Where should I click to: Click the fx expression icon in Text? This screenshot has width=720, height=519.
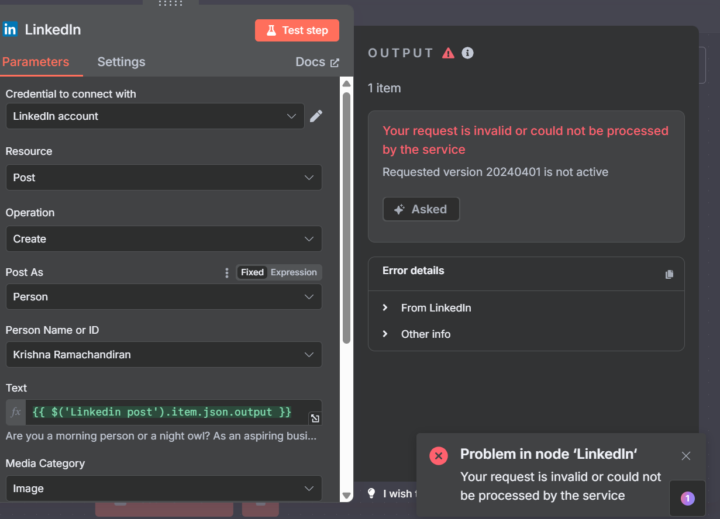click(x=16, y=412)
